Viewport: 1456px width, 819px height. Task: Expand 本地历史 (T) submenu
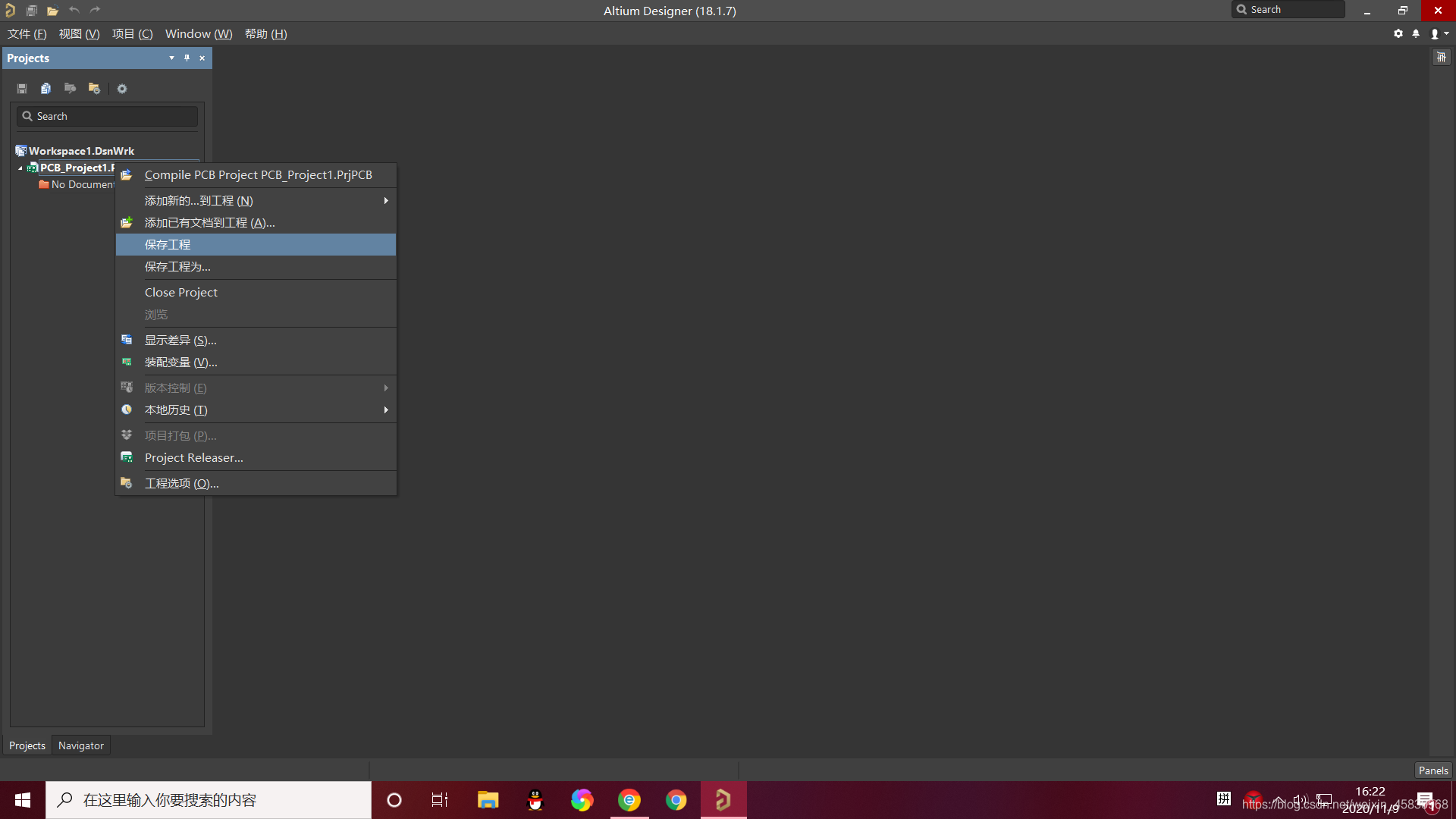pyautogui.click(x=256, y=410)
